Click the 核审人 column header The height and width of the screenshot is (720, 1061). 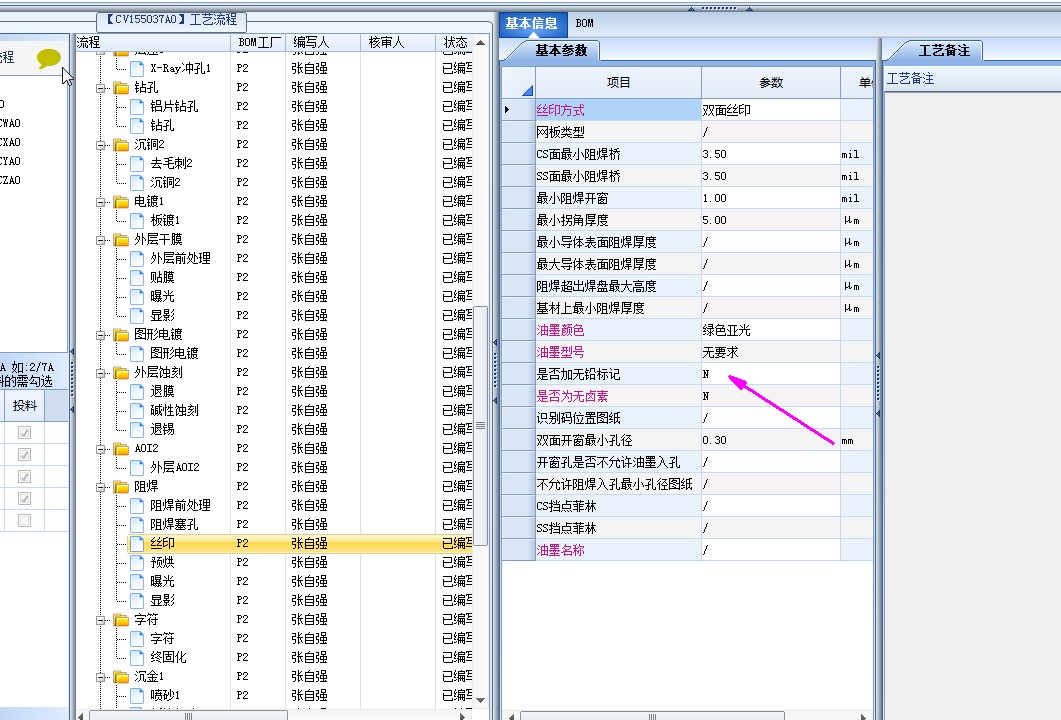(x=399, y=43)
